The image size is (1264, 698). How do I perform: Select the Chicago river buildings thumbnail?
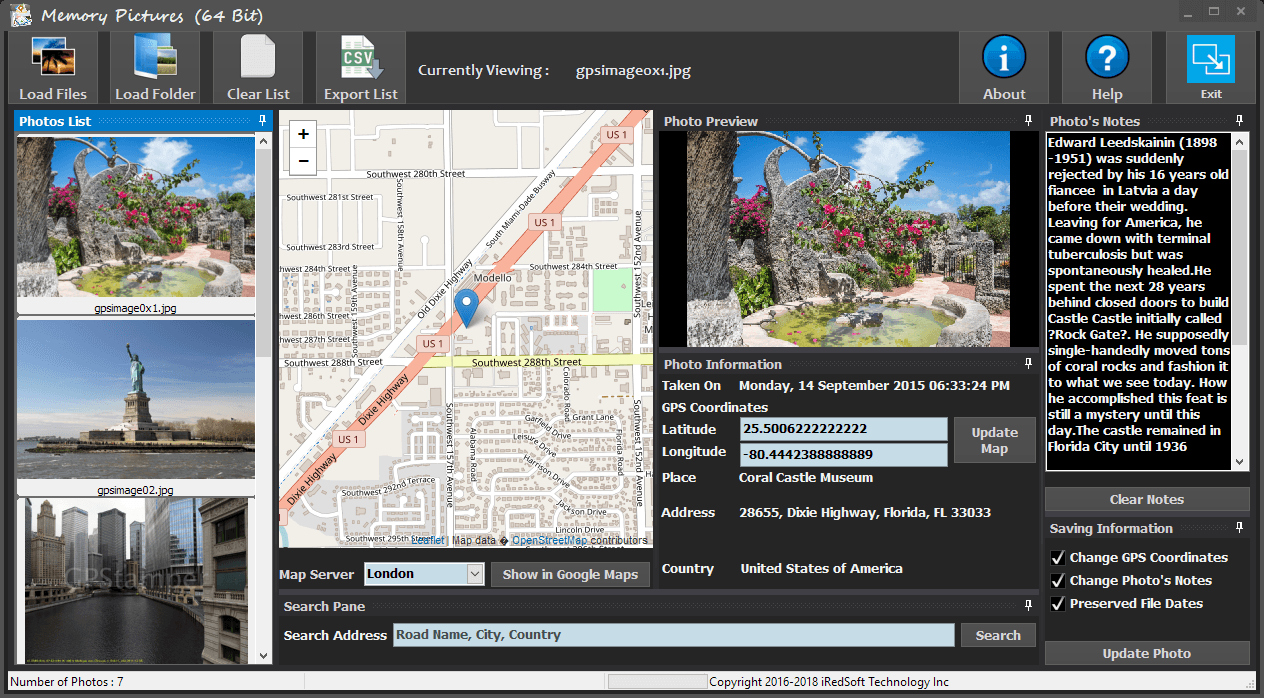pyautogui.click(x=136, y=580)
